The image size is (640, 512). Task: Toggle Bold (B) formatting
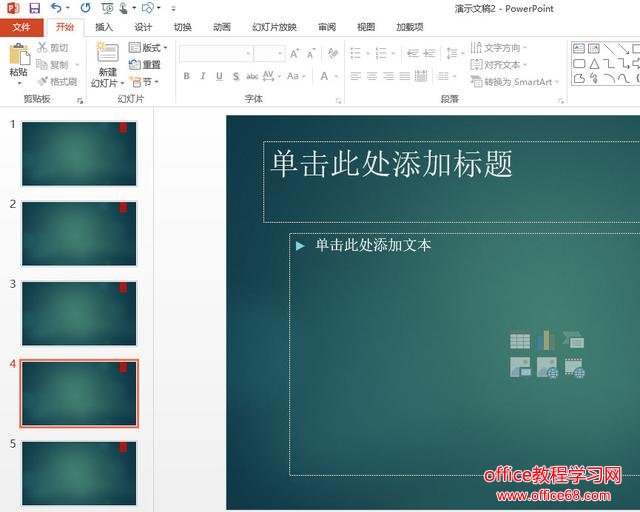pyautogui.click(x=187, y=76)
